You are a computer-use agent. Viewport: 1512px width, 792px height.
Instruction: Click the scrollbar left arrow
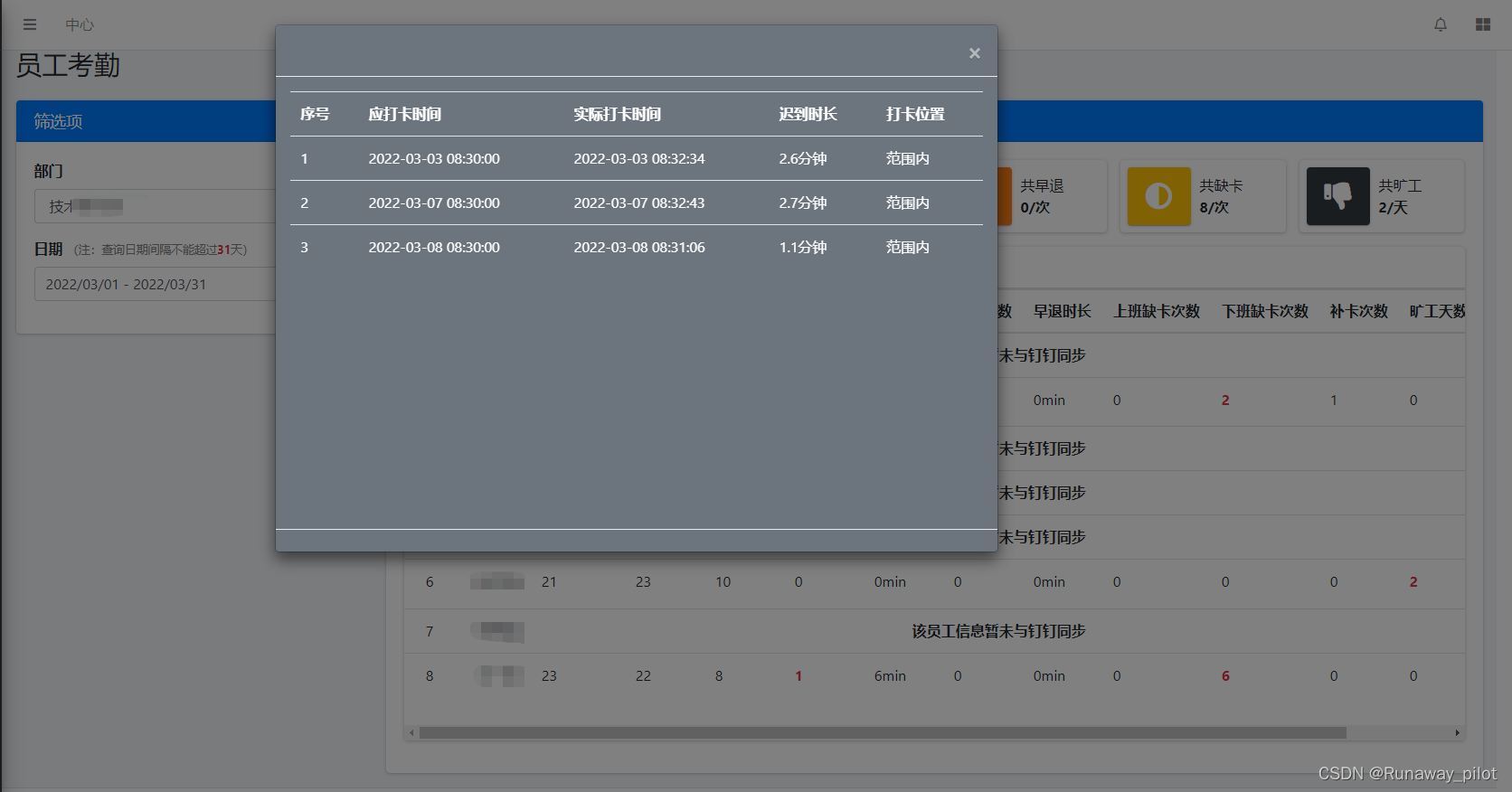click(411, 732)
